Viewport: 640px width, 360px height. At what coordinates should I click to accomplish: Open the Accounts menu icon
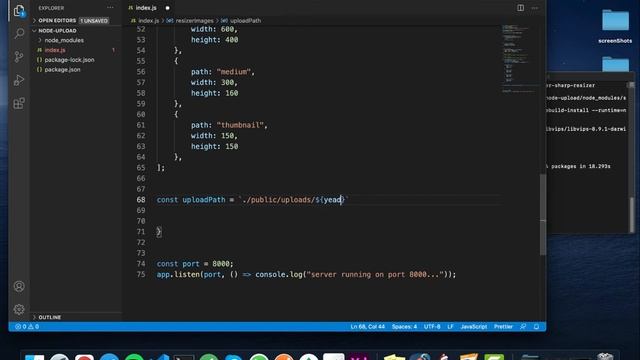19,286
